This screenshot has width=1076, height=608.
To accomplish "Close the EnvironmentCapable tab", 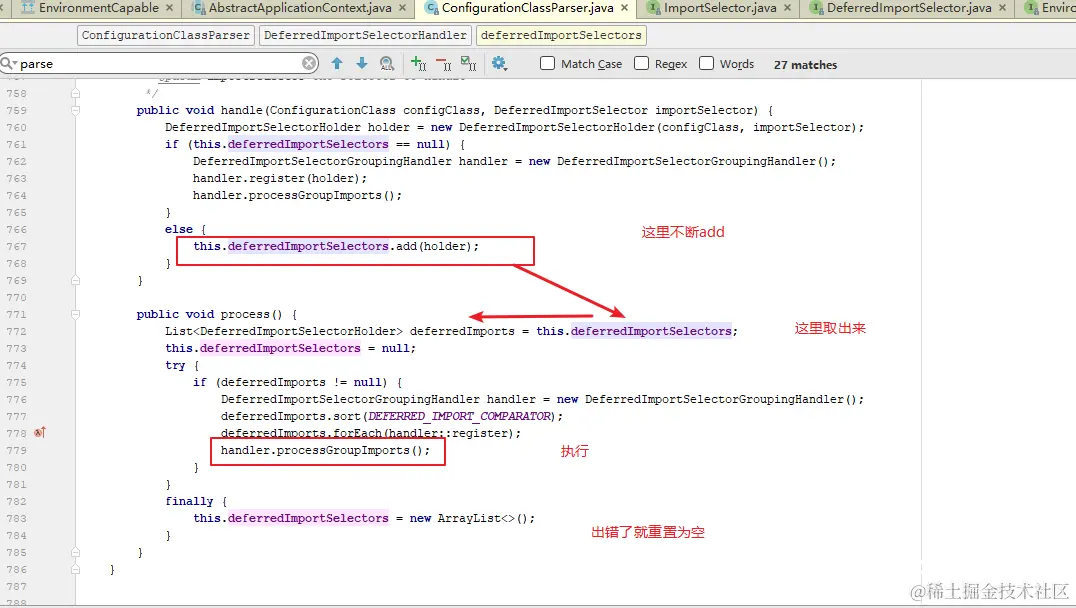I will click(x=169, y=8).
